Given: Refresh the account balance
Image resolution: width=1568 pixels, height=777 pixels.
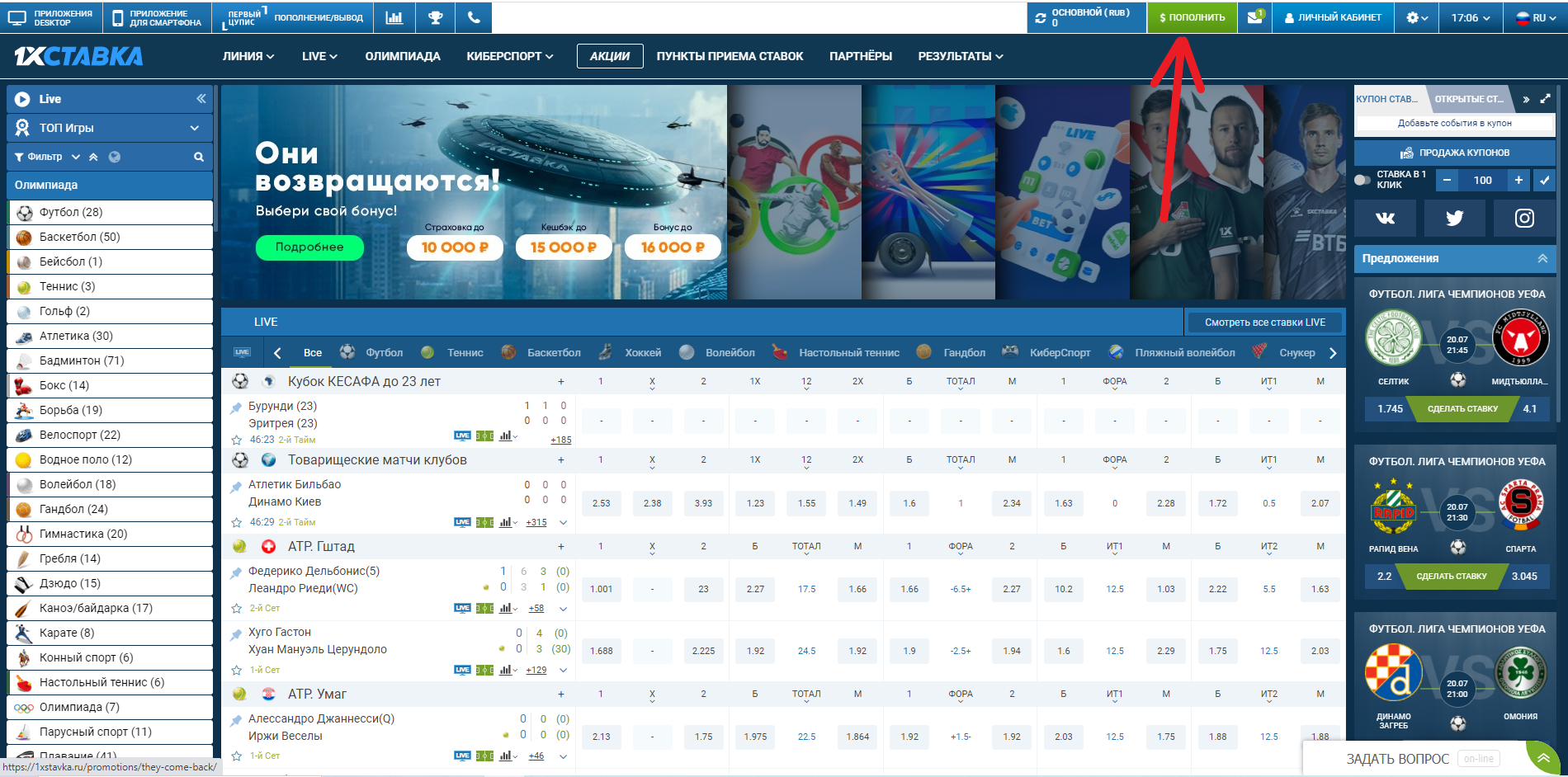Looking at the screenshot, I should 1041,17.
